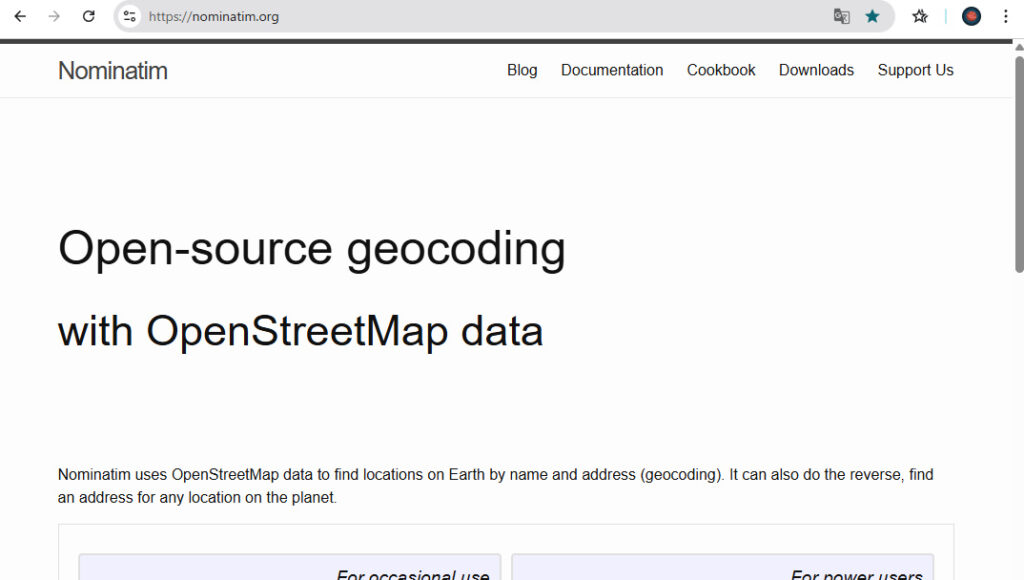Click the filled bookmark star icon
This screenshot has width=1024, height=580.
(x=872, y=16)
